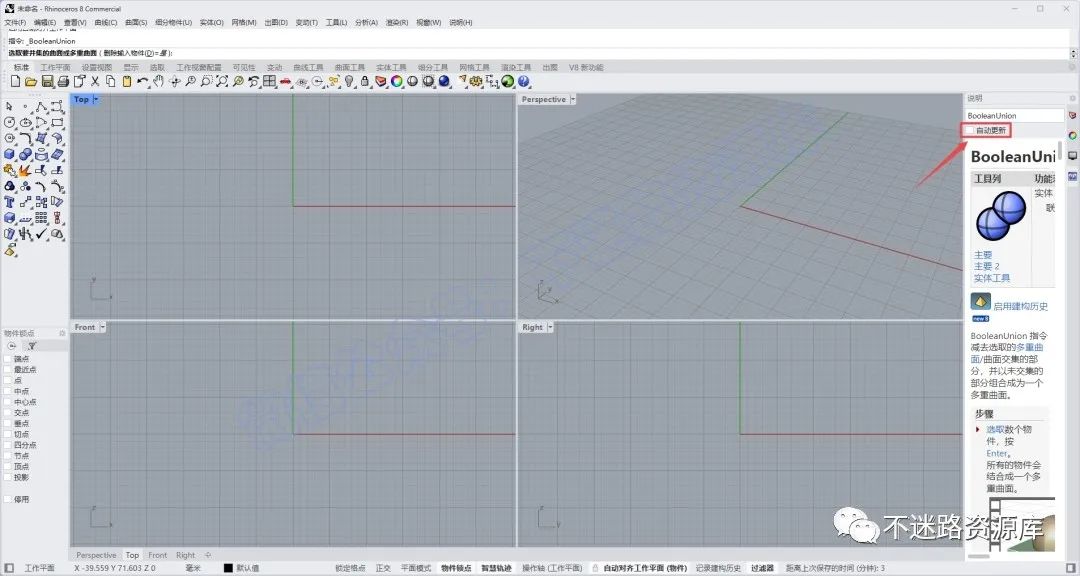Open a file with the folder icon
This screenshot has width=1080, height=576.
[x=31, y=81]
